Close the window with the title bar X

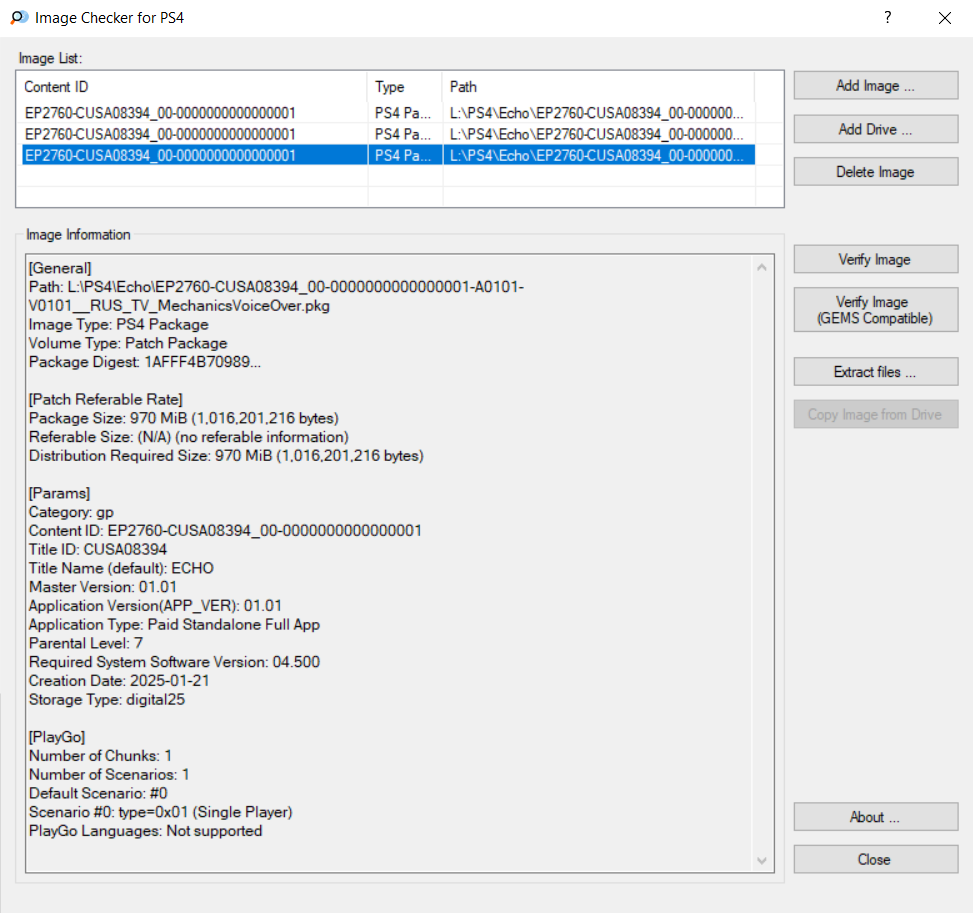[x=944, y=18]
